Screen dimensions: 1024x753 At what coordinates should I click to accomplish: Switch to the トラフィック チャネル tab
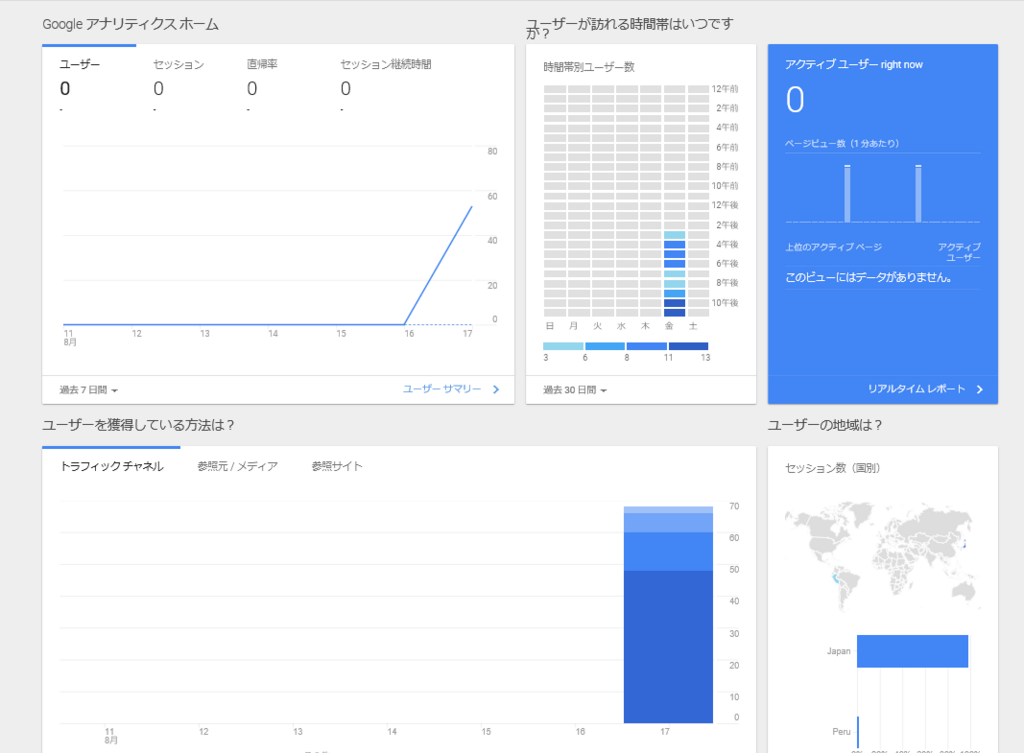point(112,466)
